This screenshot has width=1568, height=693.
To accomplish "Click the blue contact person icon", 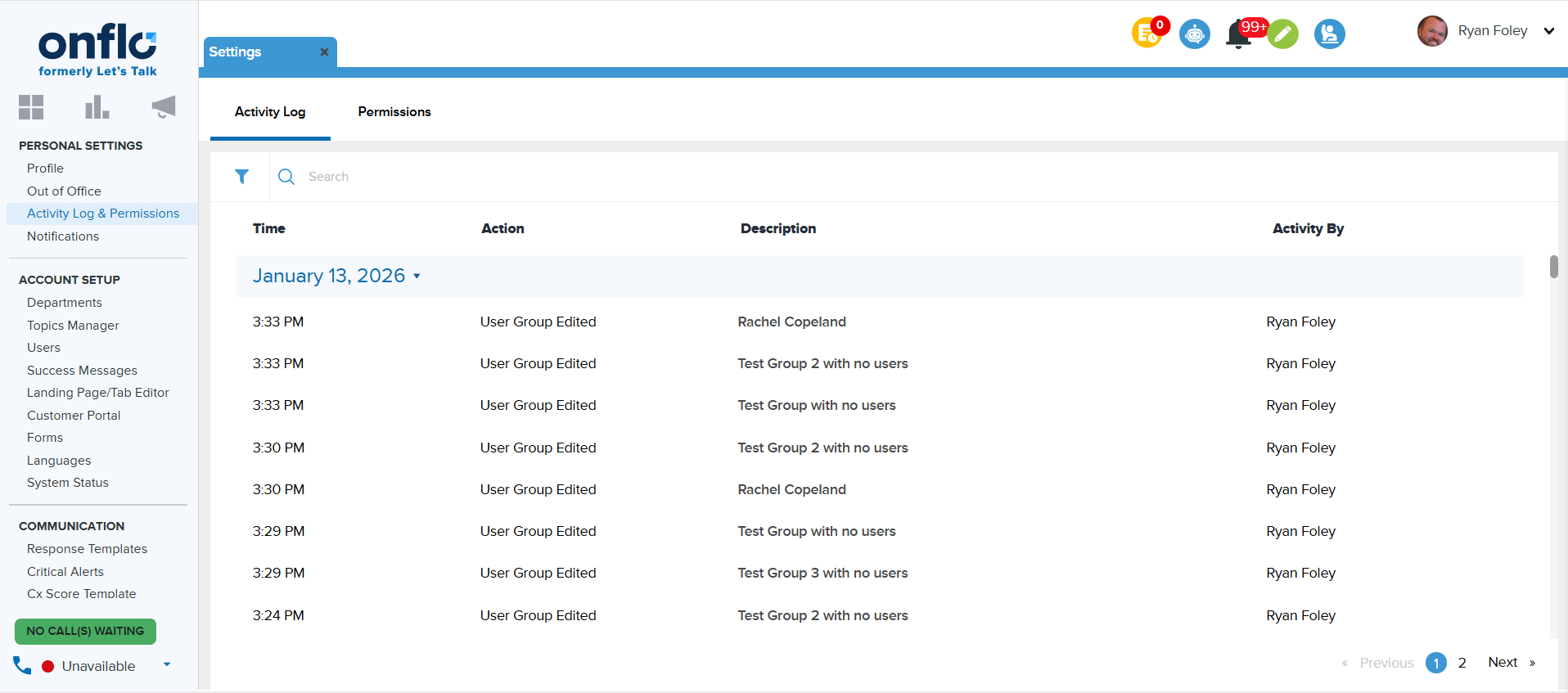I will (1330, 34).
